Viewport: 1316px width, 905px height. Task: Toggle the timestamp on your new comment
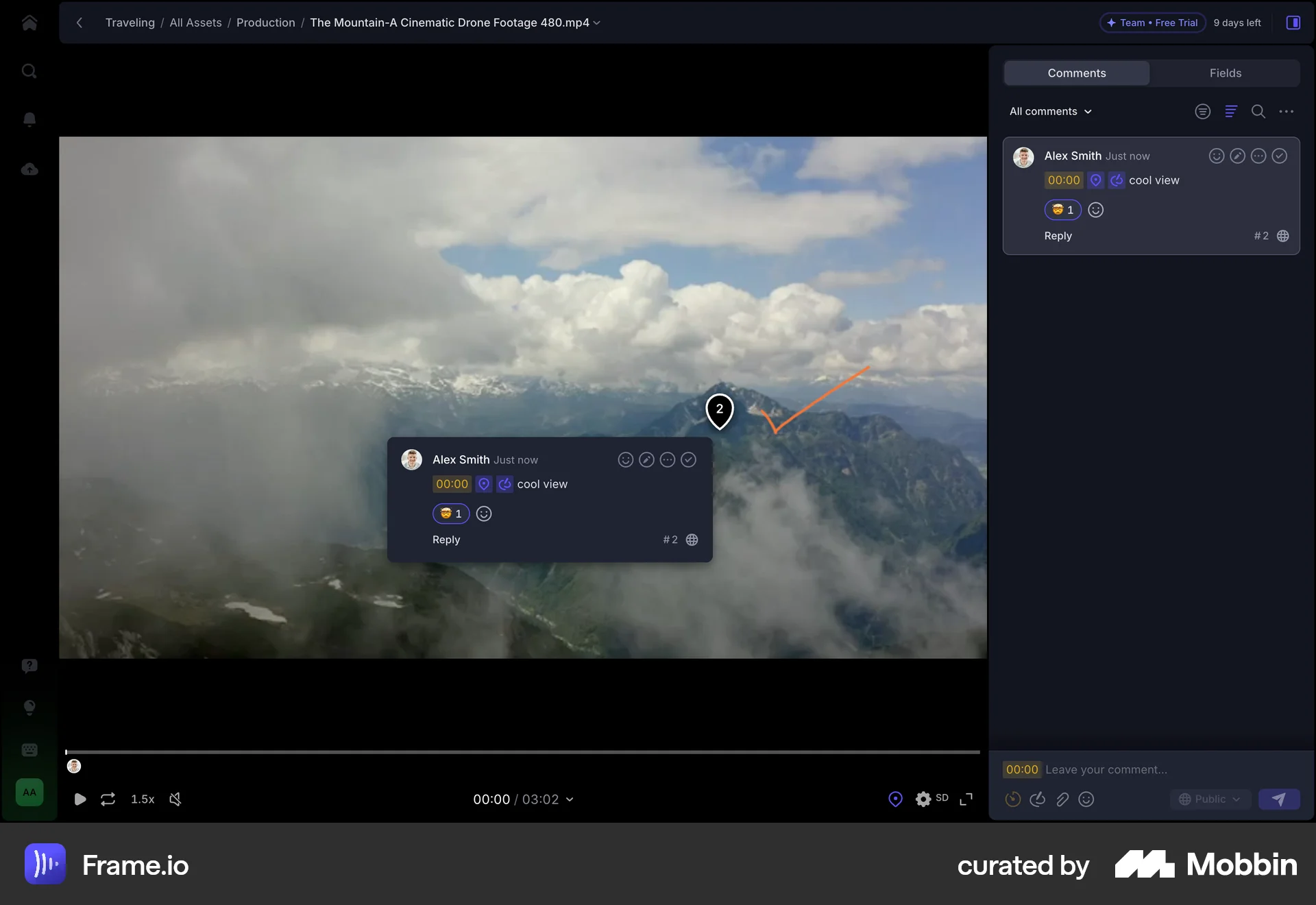coord(1012,799)
